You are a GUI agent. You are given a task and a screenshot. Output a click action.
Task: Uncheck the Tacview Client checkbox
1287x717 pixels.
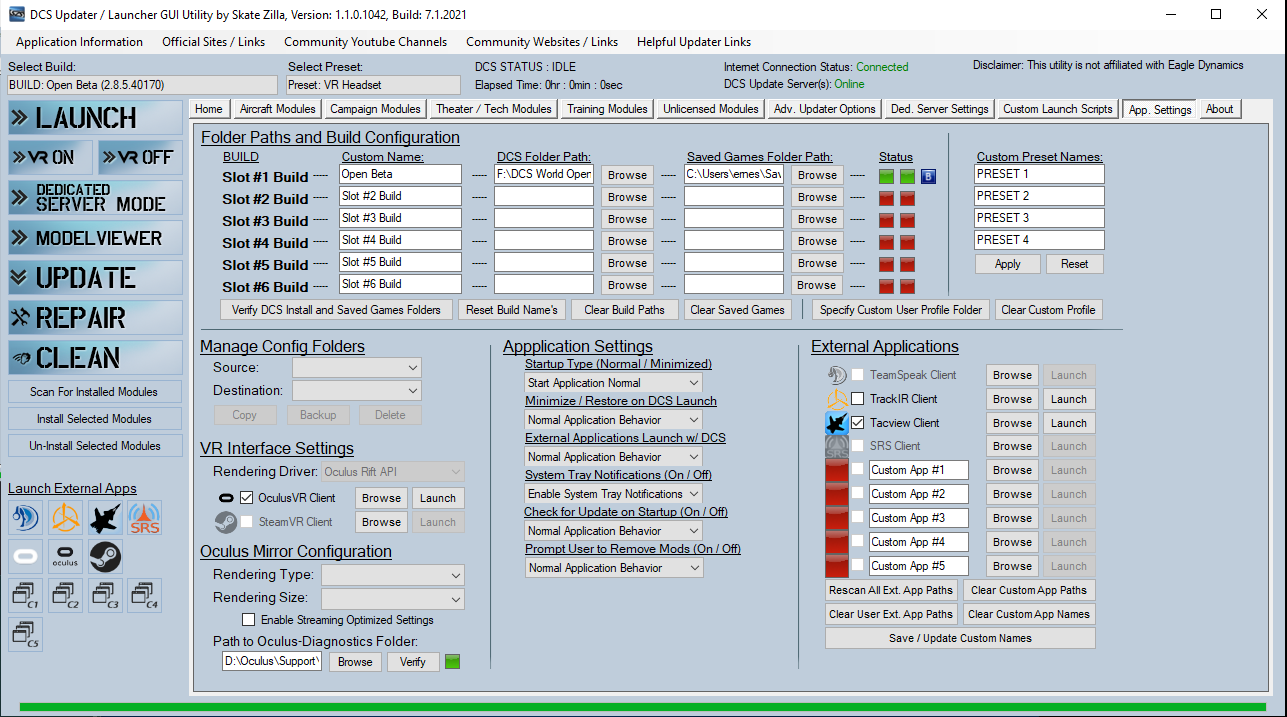[x=858, y=423]
